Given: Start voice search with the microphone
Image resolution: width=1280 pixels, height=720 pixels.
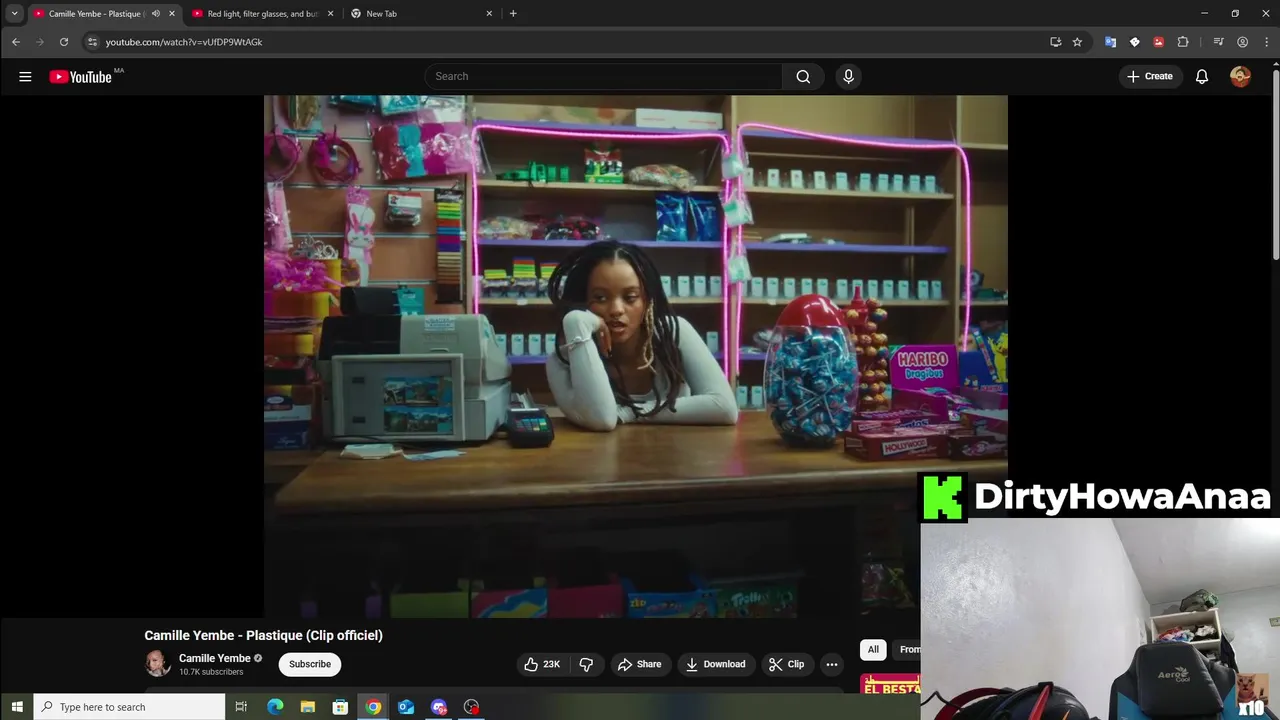Looking at the screenshot, I should click(848, 77).
